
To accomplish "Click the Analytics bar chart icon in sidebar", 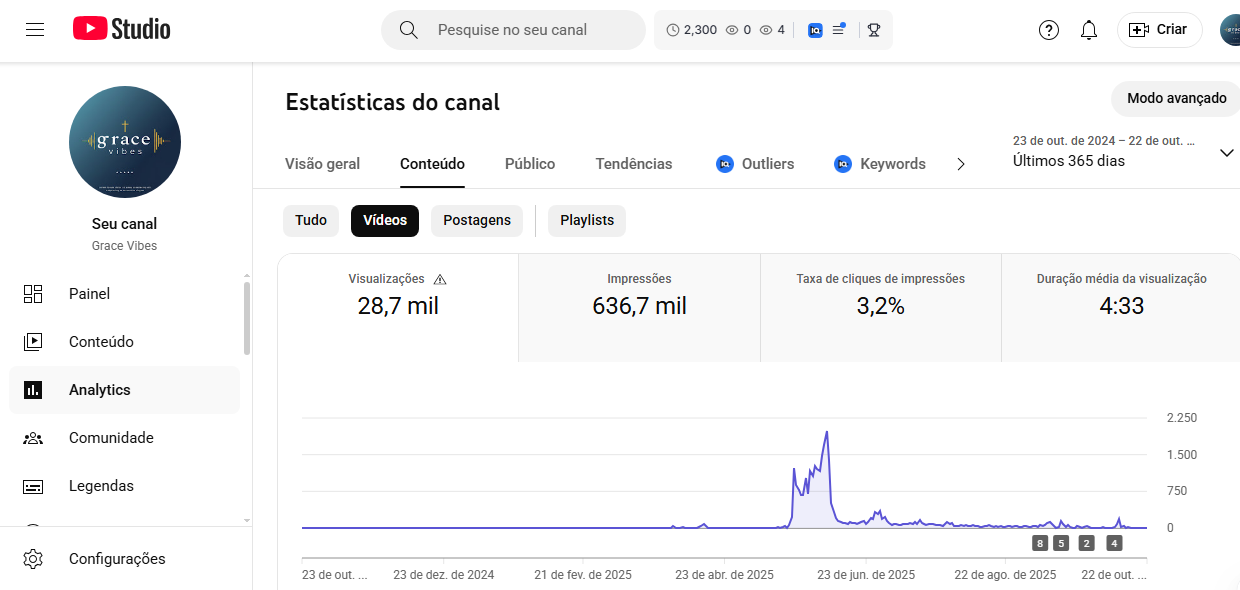I will pyautogui.click(x=33, y=390).
